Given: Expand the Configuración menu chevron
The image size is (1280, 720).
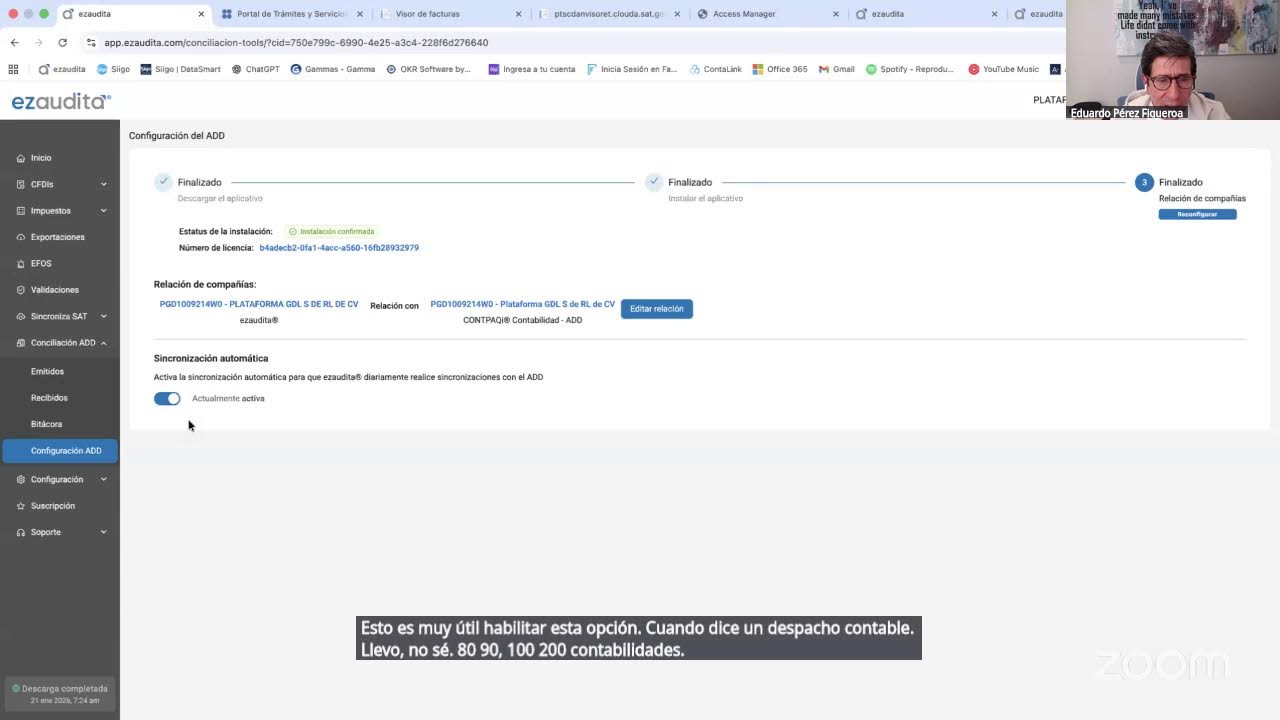Looking at the screenshot, I should click(x=104, y=479).
